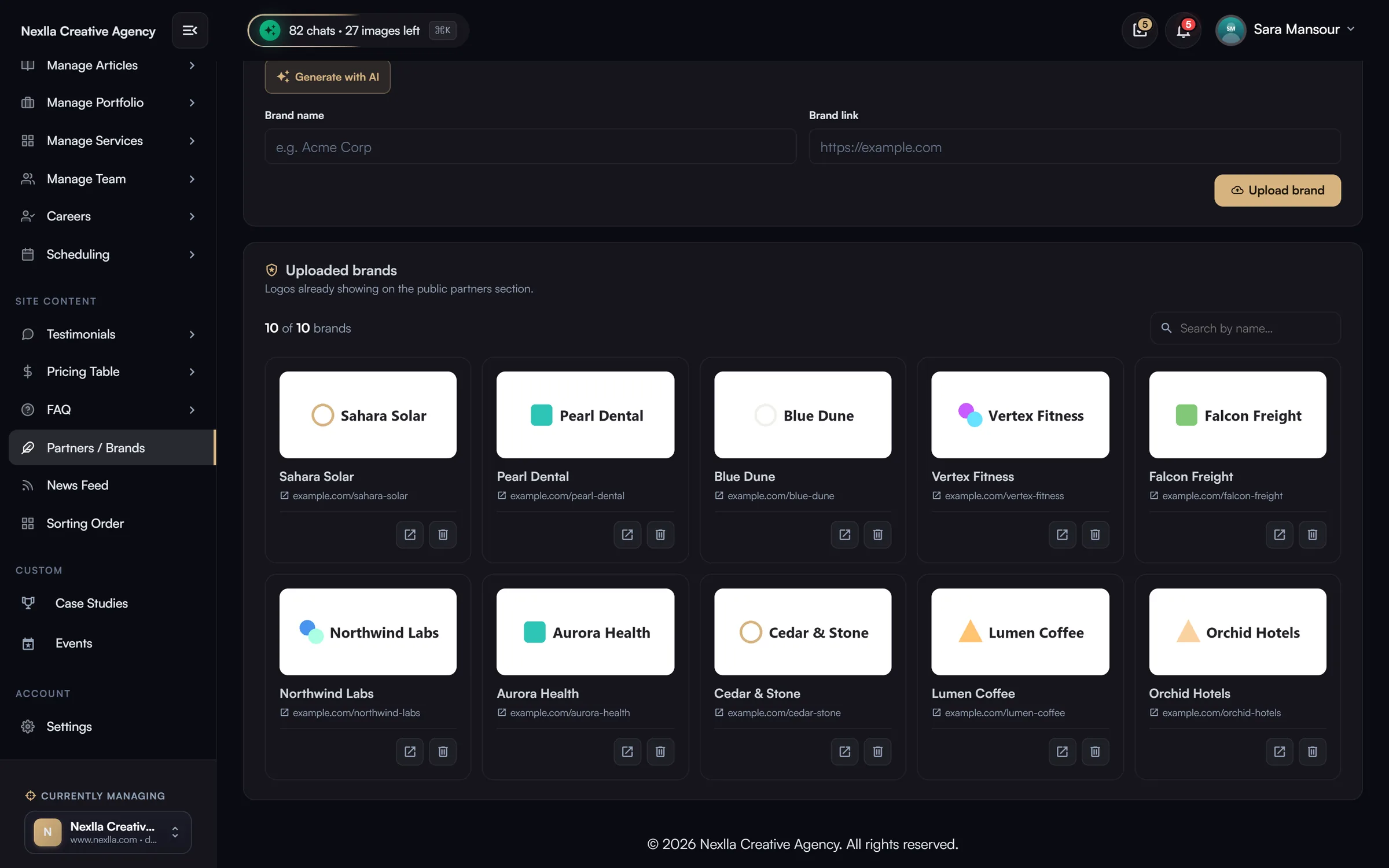The width and height of the screenshot is (1389, 868).
Task: Focus the Brand name input field
Action: 530,147
